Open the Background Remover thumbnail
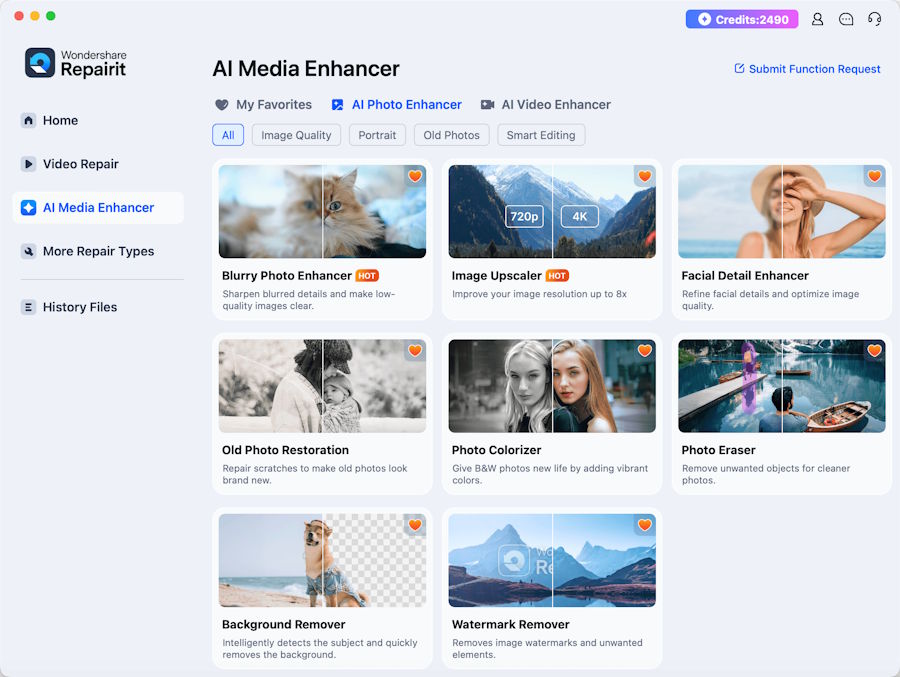This screenshot has height=677, width=900. pyautogui.click(x=323, y=560)
